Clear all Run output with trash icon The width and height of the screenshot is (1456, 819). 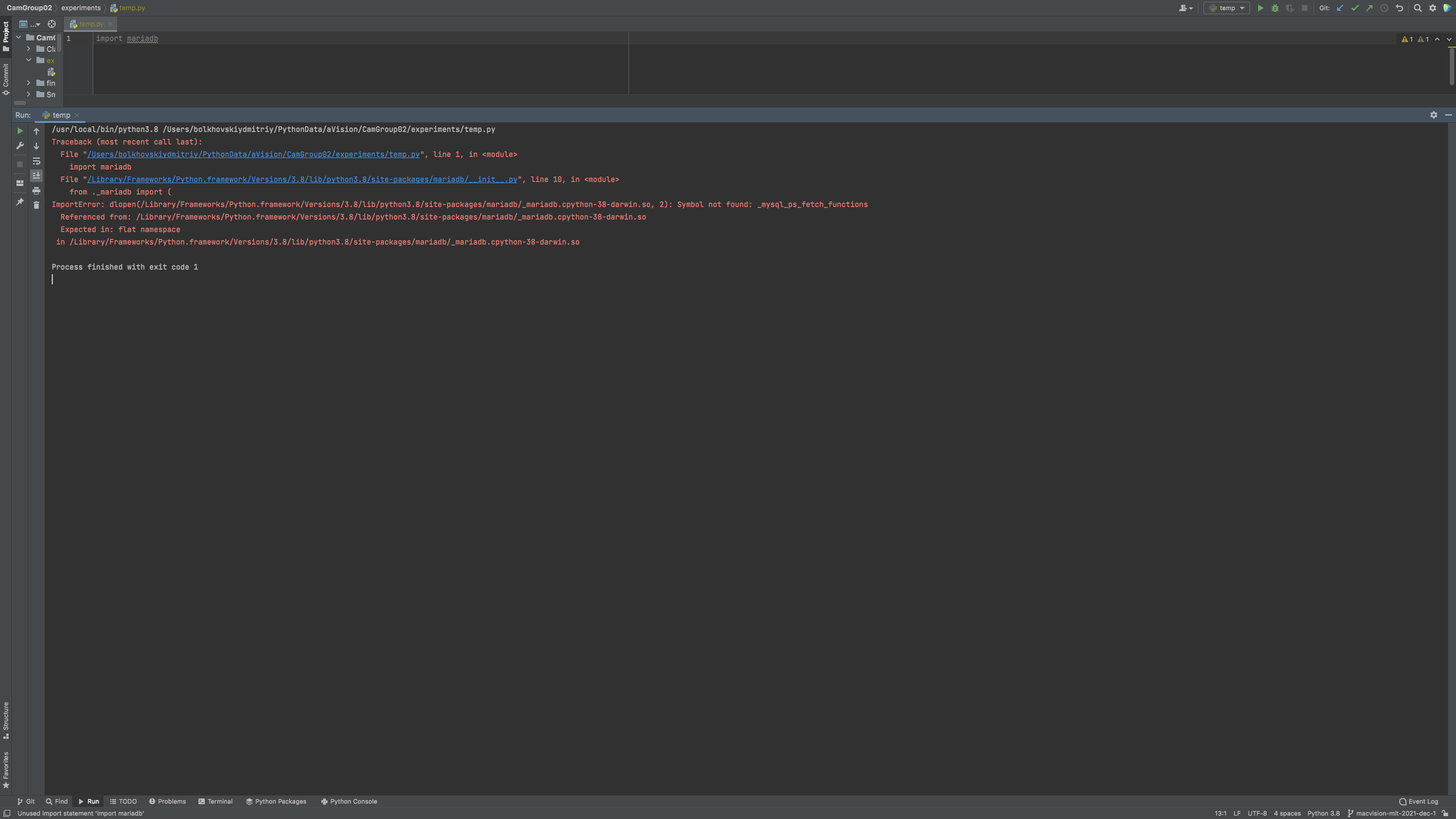[x=36, y=205]
